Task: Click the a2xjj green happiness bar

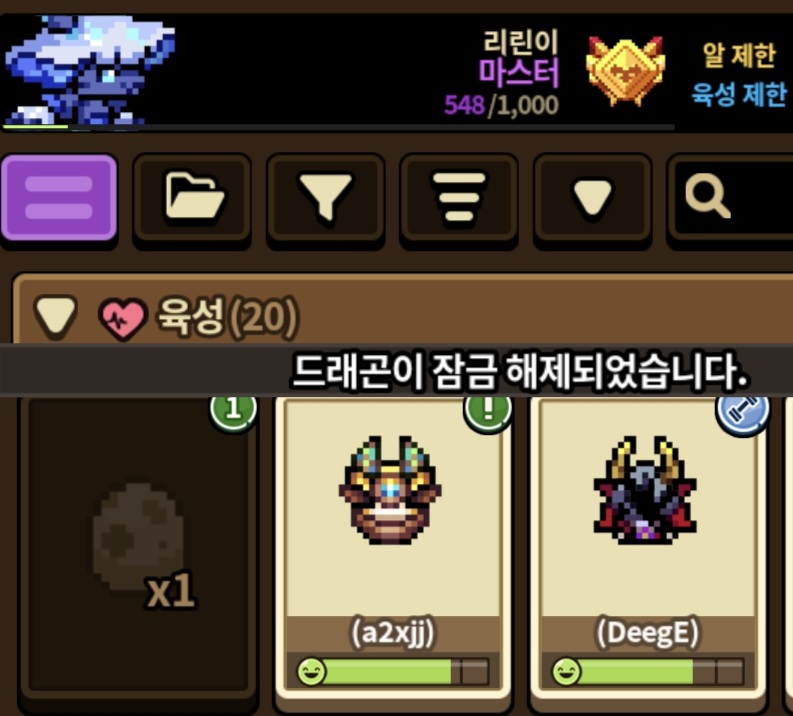Action: click(393, 672)
